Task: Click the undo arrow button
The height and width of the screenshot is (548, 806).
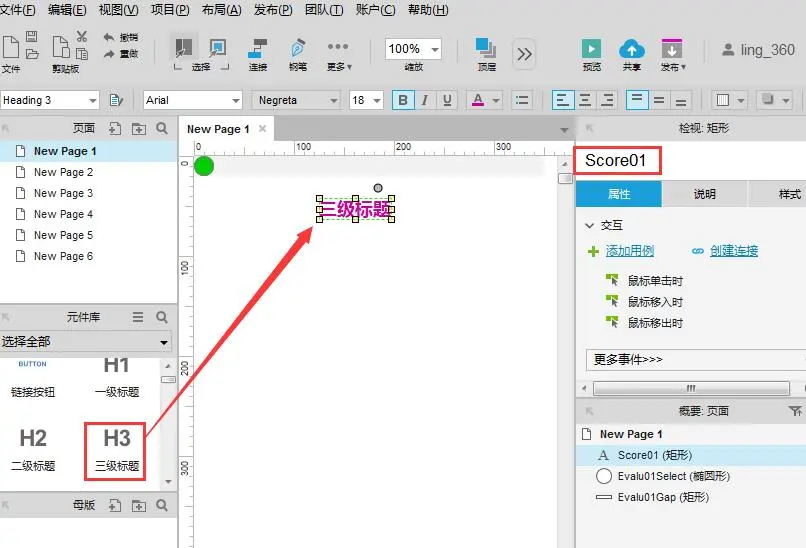Action: click(x=109, y=37)
